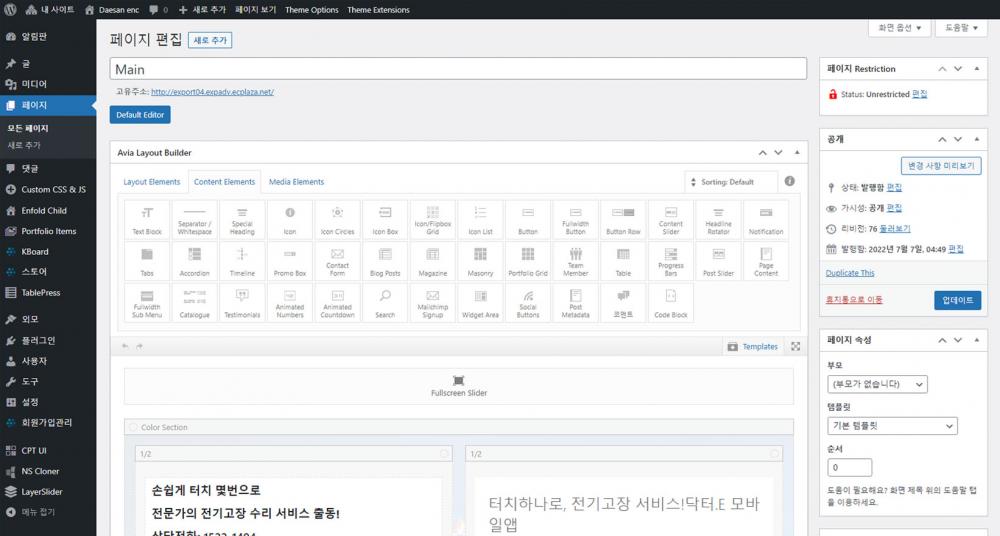This screenshot has height=536, width=1000.
Task: Click the 업데이트 update button
Action: pyautogui.click(x=957, y=300)
